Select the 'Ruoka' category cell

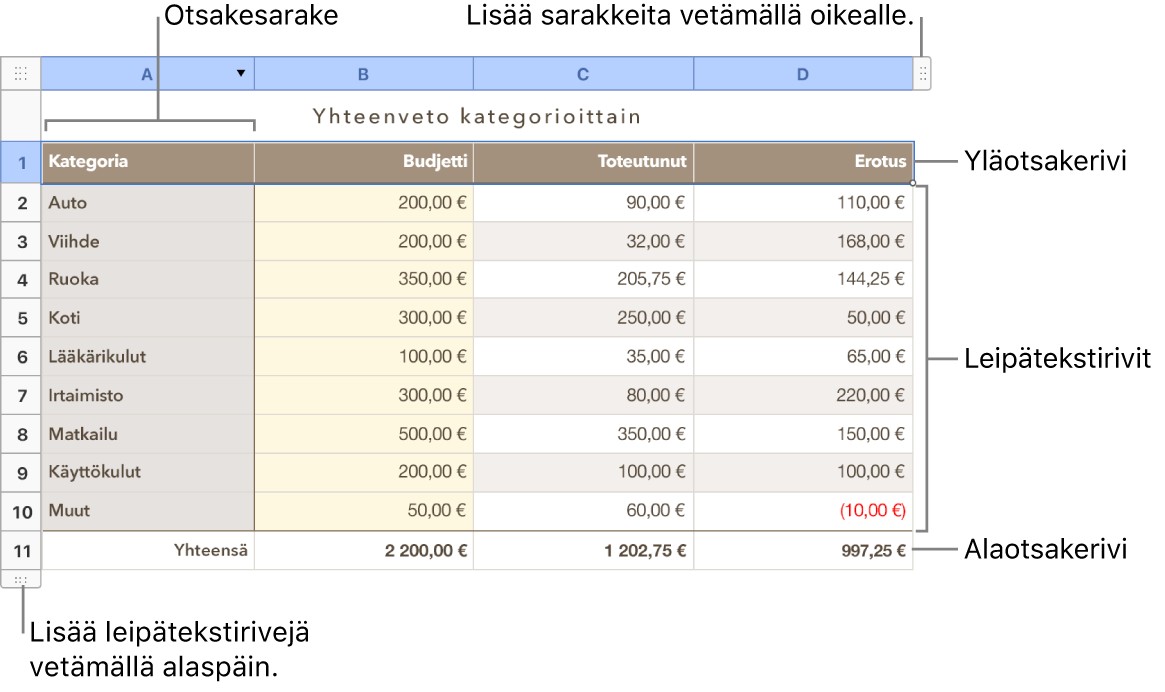(x=149, y=279)
